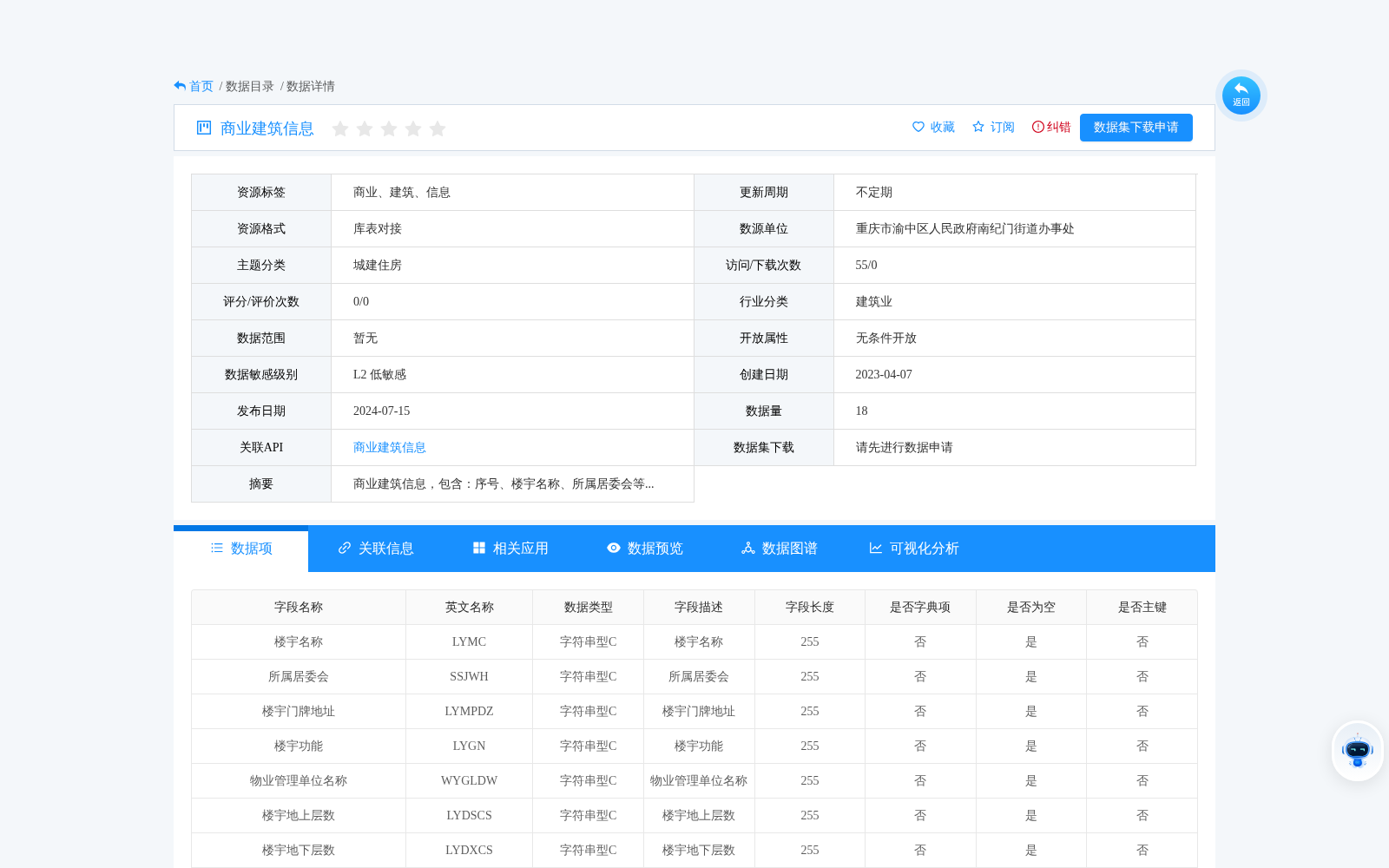
Task: Click the 是否主键 column header
Action: pyautogui.click(x=1142, y=607)
